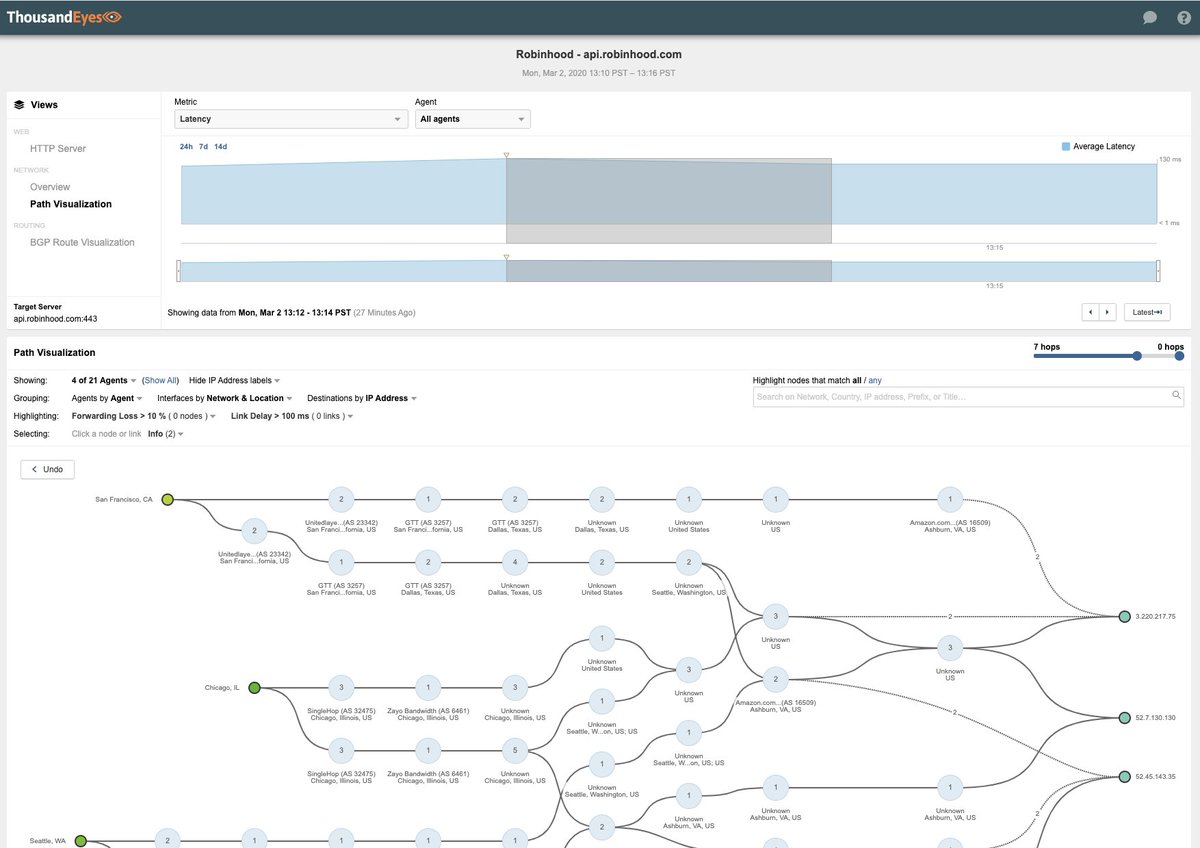The width and height of the screenshot is (1200, 848).
Task: Open Agents by Agent grouping dropdown
Action: 108,398
